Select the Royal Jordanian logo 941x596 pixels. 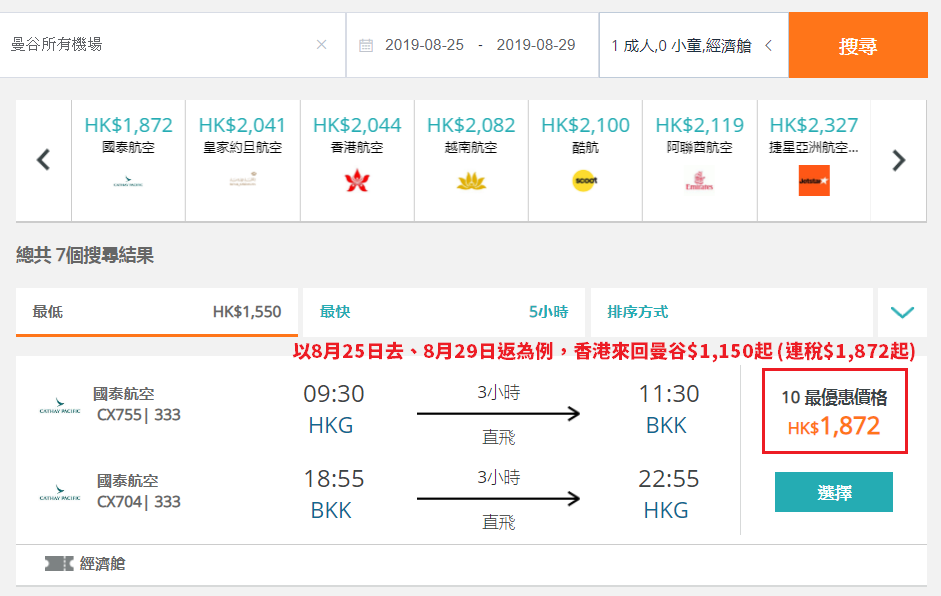click(x=242, y=179)
